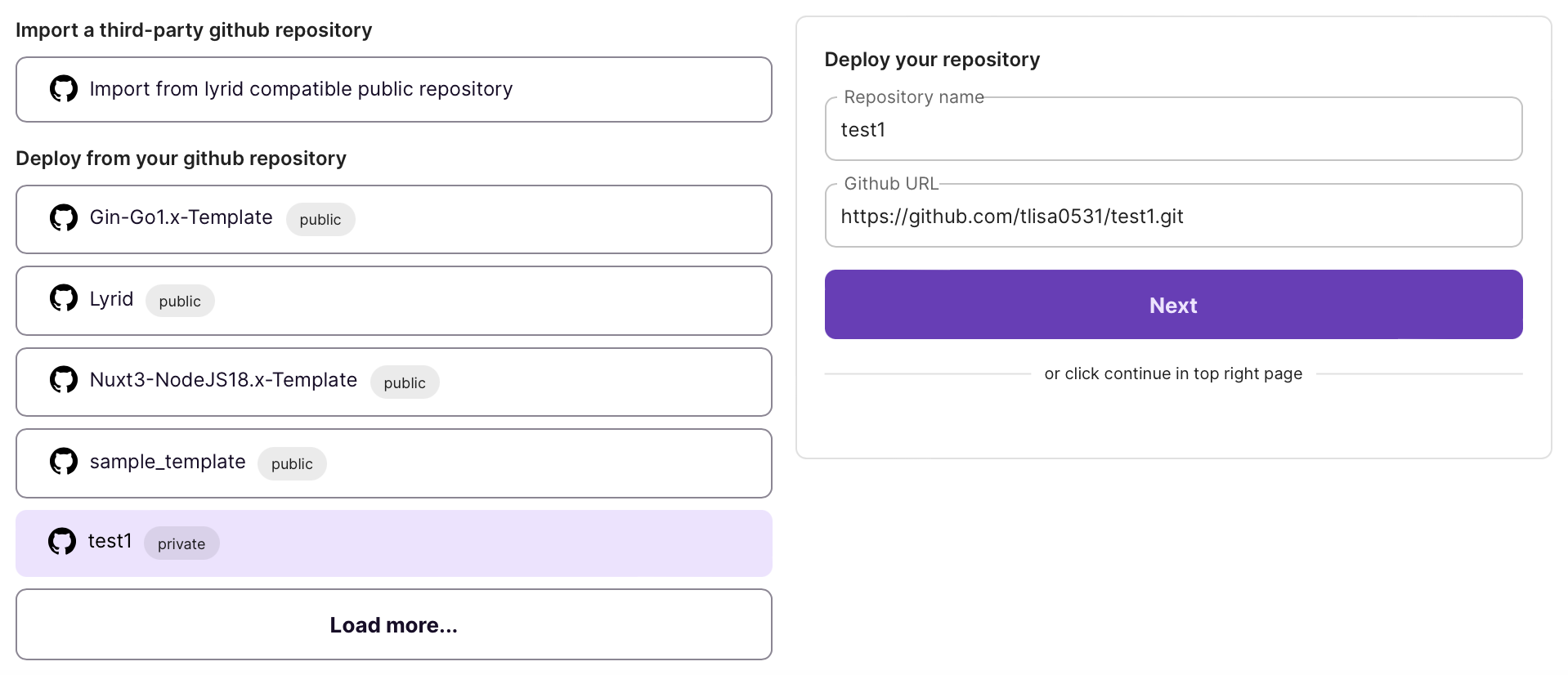Click GitHub icon beside Import from lyrid
Image resolution: width=1568 pixels, height=675 pixels.
click(x=64, y=88)
